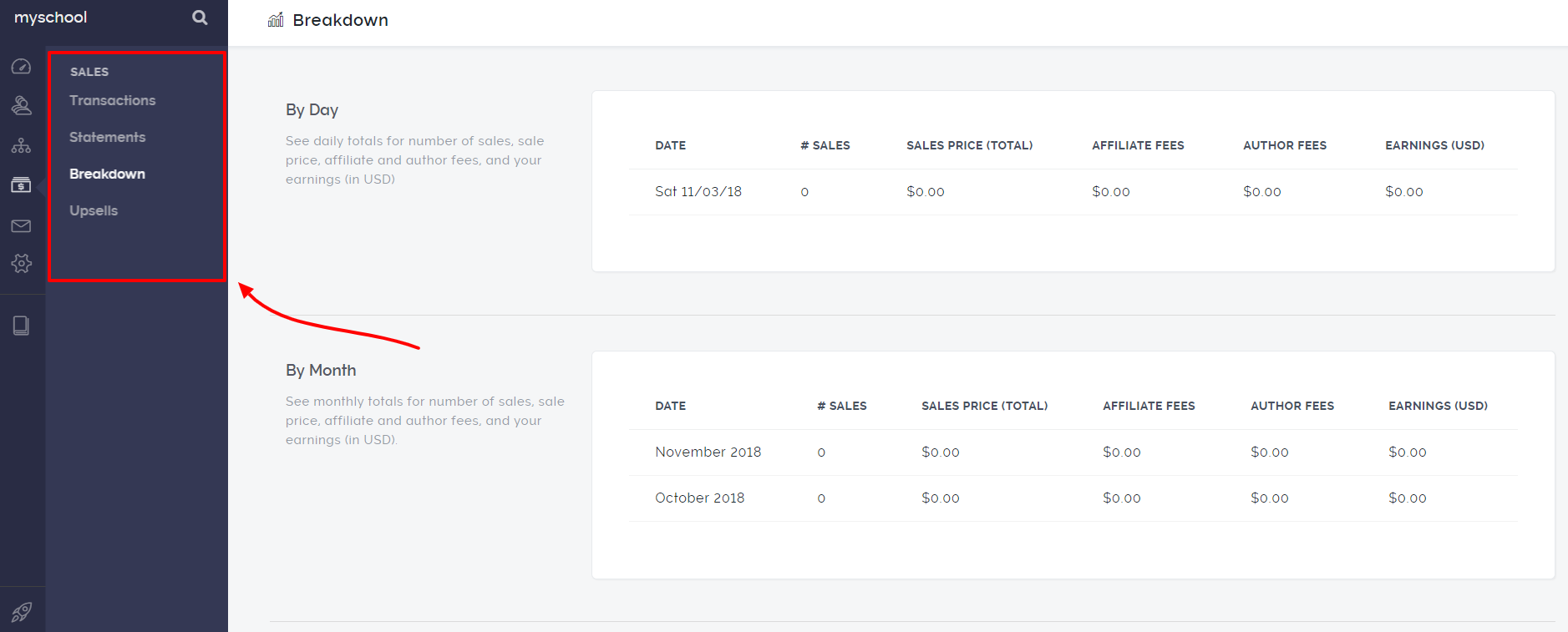This screenshot has height=632, width=1568.
Task: Open the Users icon in sidebar
Action: pyautogui.click(x=22, y=105)
